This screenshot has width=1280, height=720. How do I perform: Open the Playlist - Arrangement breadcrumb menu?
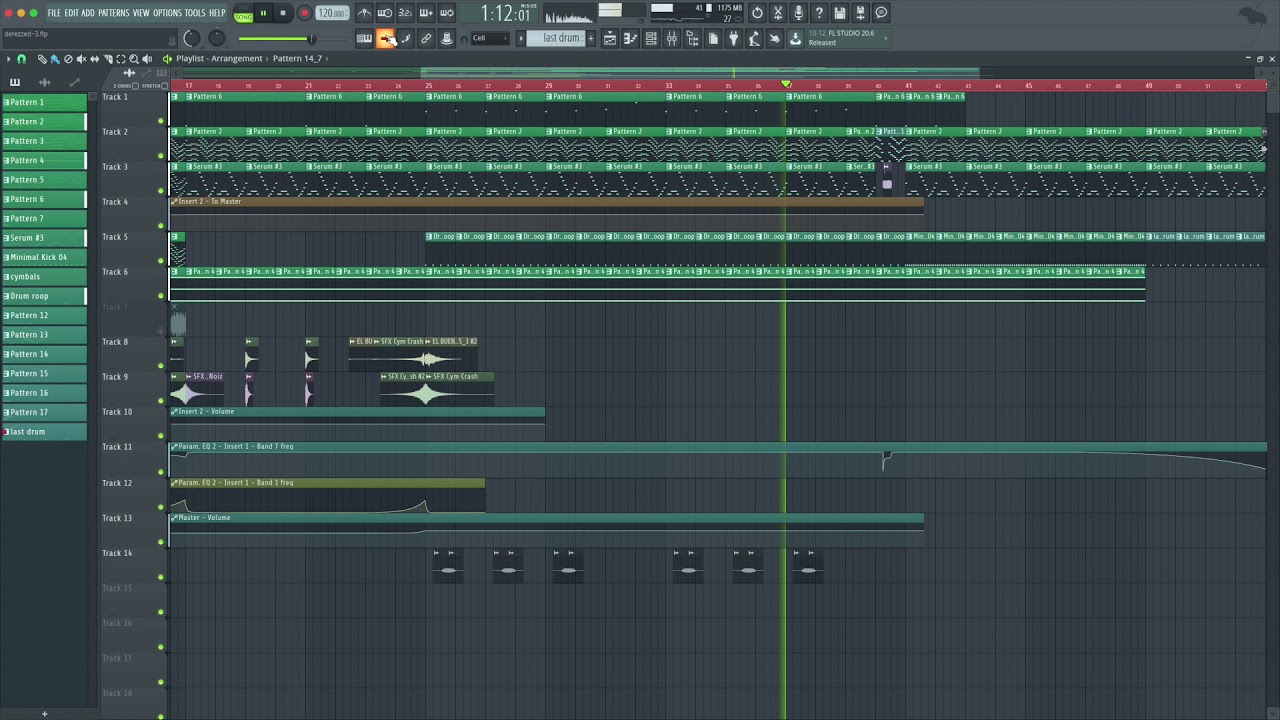(219, 58)
